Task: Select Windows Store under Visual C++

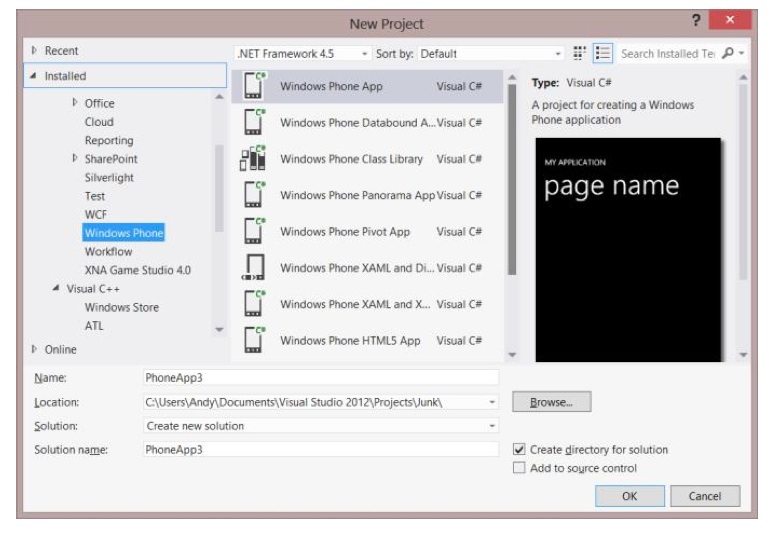Action: pos(122,307)
